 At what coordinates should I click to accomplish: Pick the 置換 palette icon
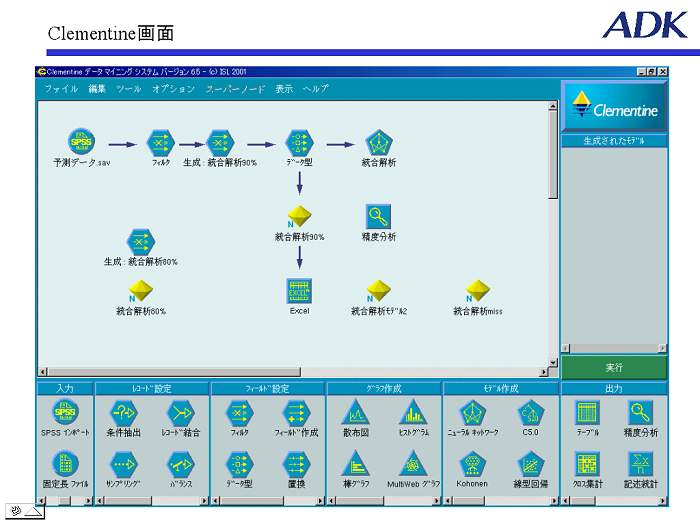tap(296, 465)
